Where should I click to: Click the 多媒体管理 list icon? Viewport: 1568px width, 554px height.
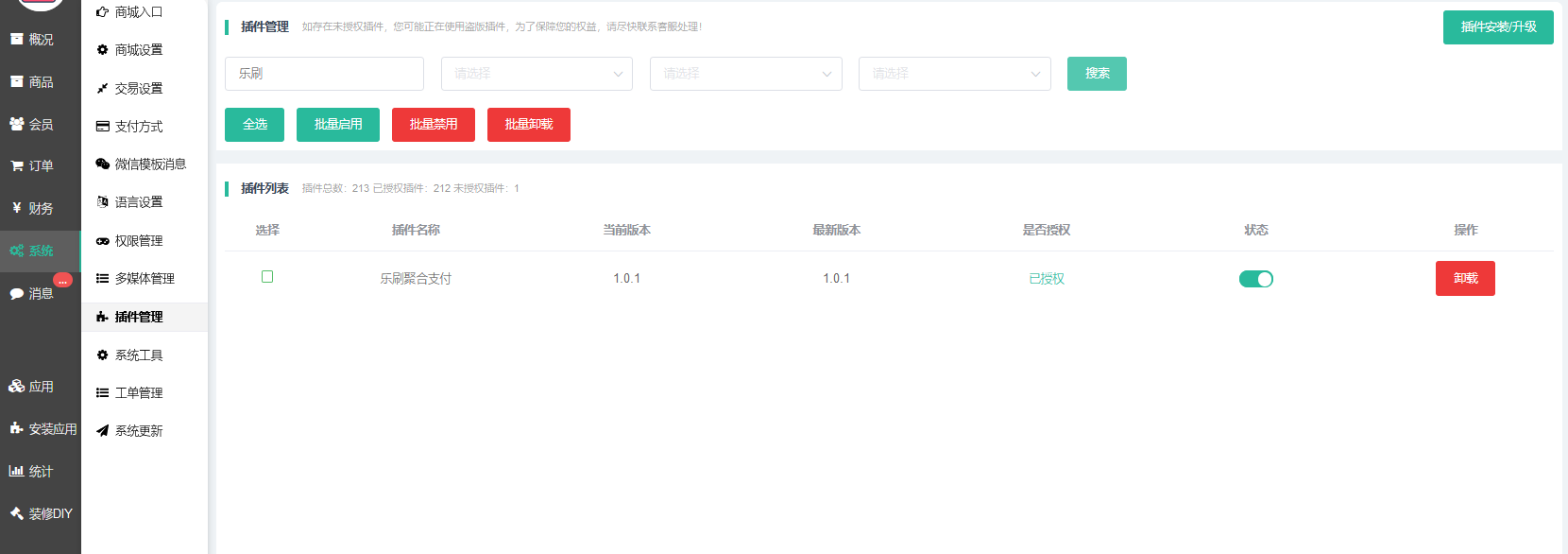click(x=102, y=279)
